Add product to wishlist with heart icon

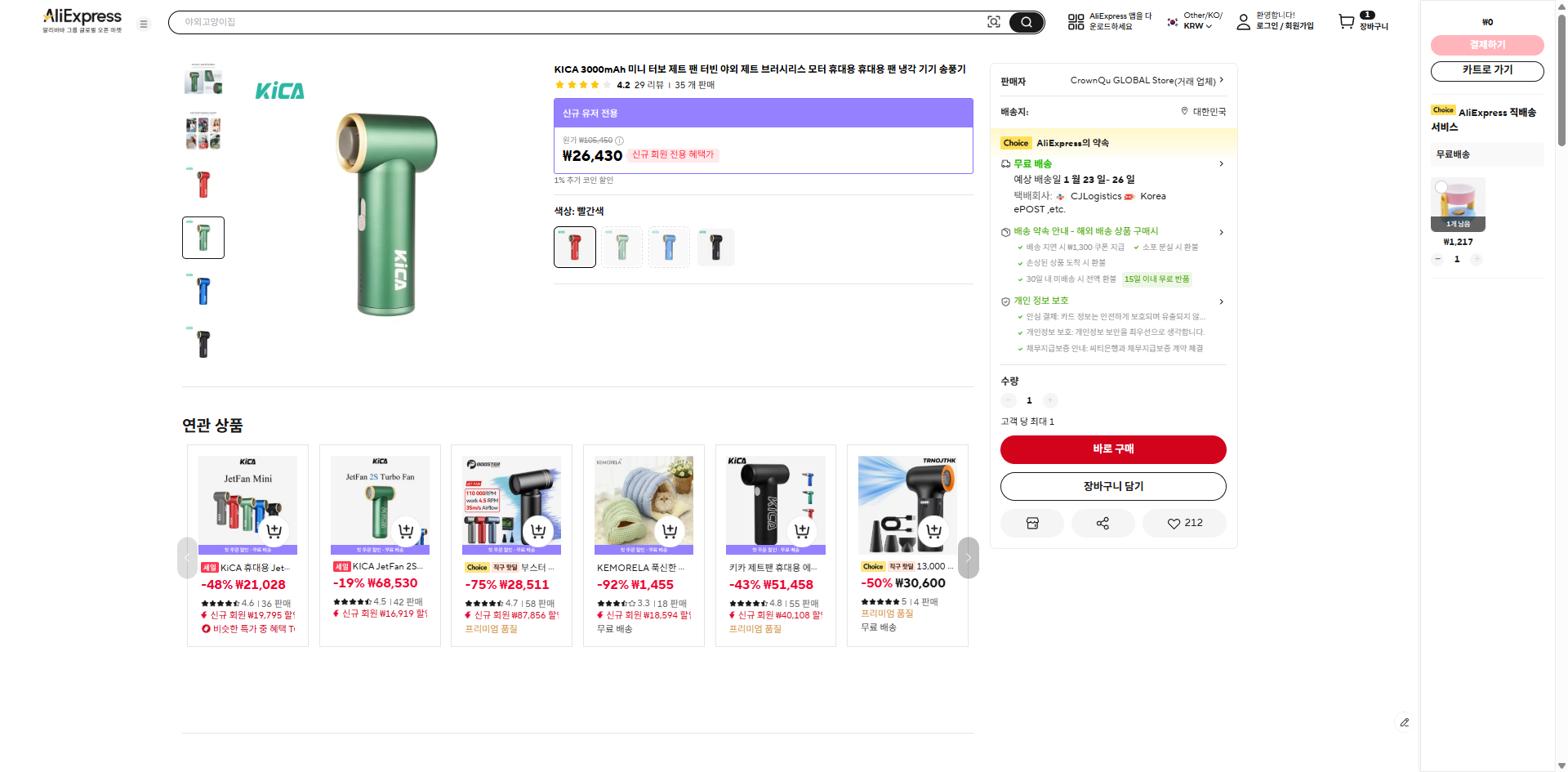click(1184, 523)
